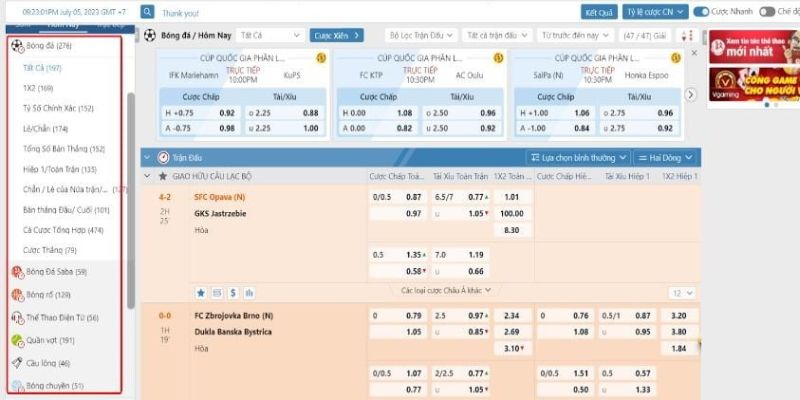Click the Kết Quả button
The height and width of the screenshot is (400, 800).
(599, 12)
